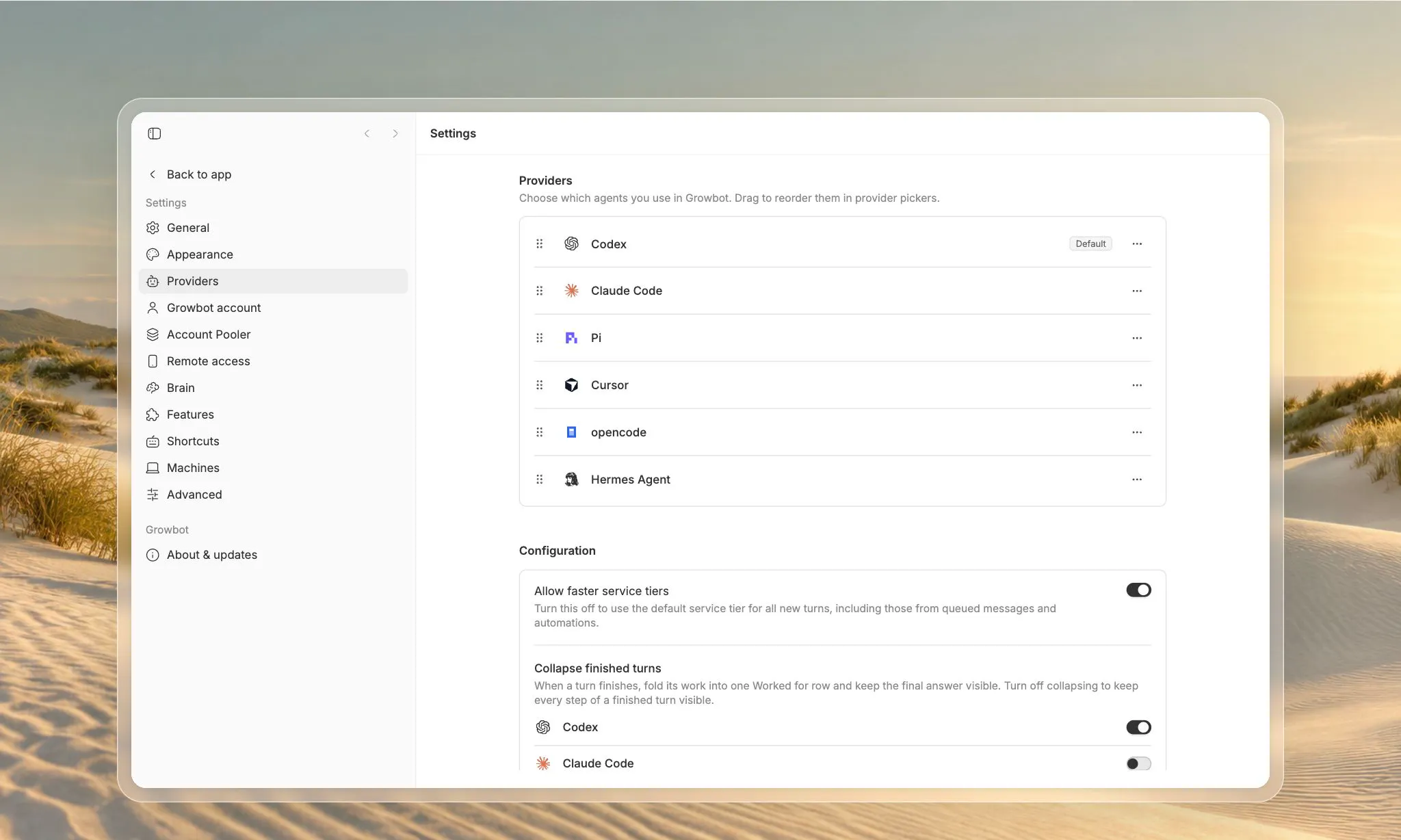Open the more options menu for Codex
The width and height of the screenshot is (1401, 840).
(x=1137, y=244)
